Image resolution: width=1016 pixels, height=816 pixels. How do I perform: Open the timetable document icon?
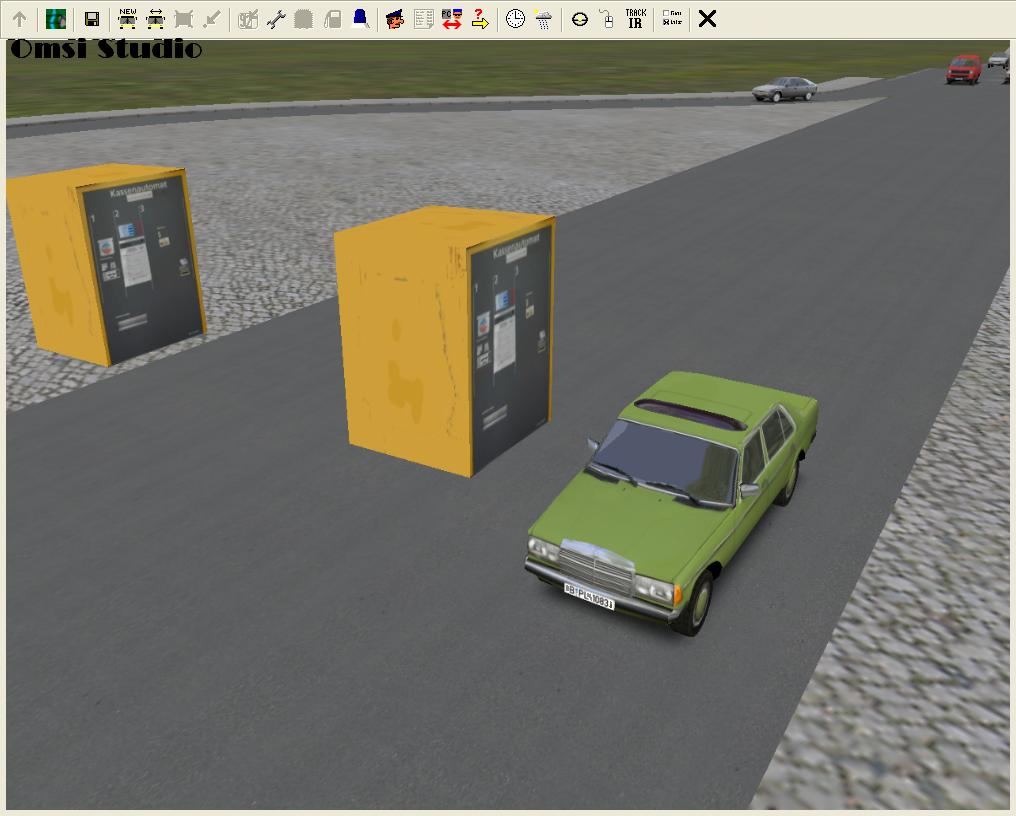[423, 19]
